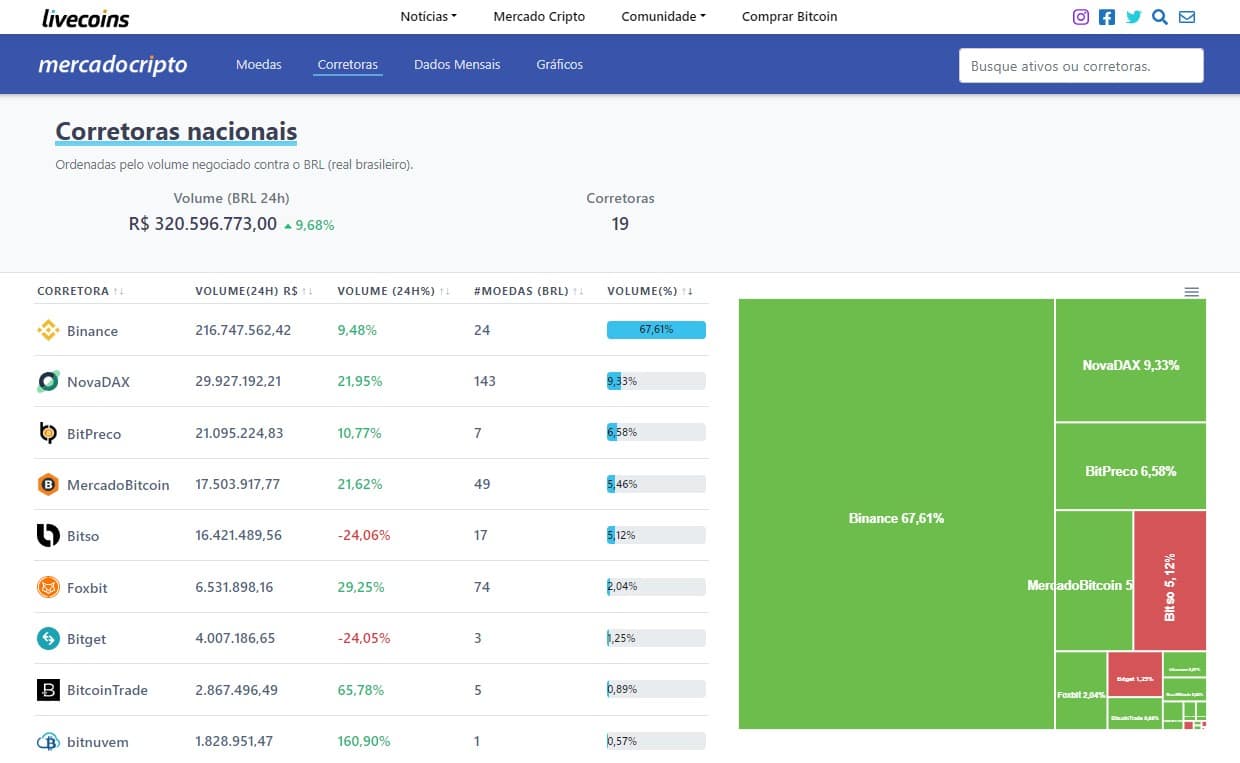Image resolution: width=1240 pixels, height=763 pixels.
Task: Open the Facebook social icon
Action: pyautogui.click(x=1107, y=16)
